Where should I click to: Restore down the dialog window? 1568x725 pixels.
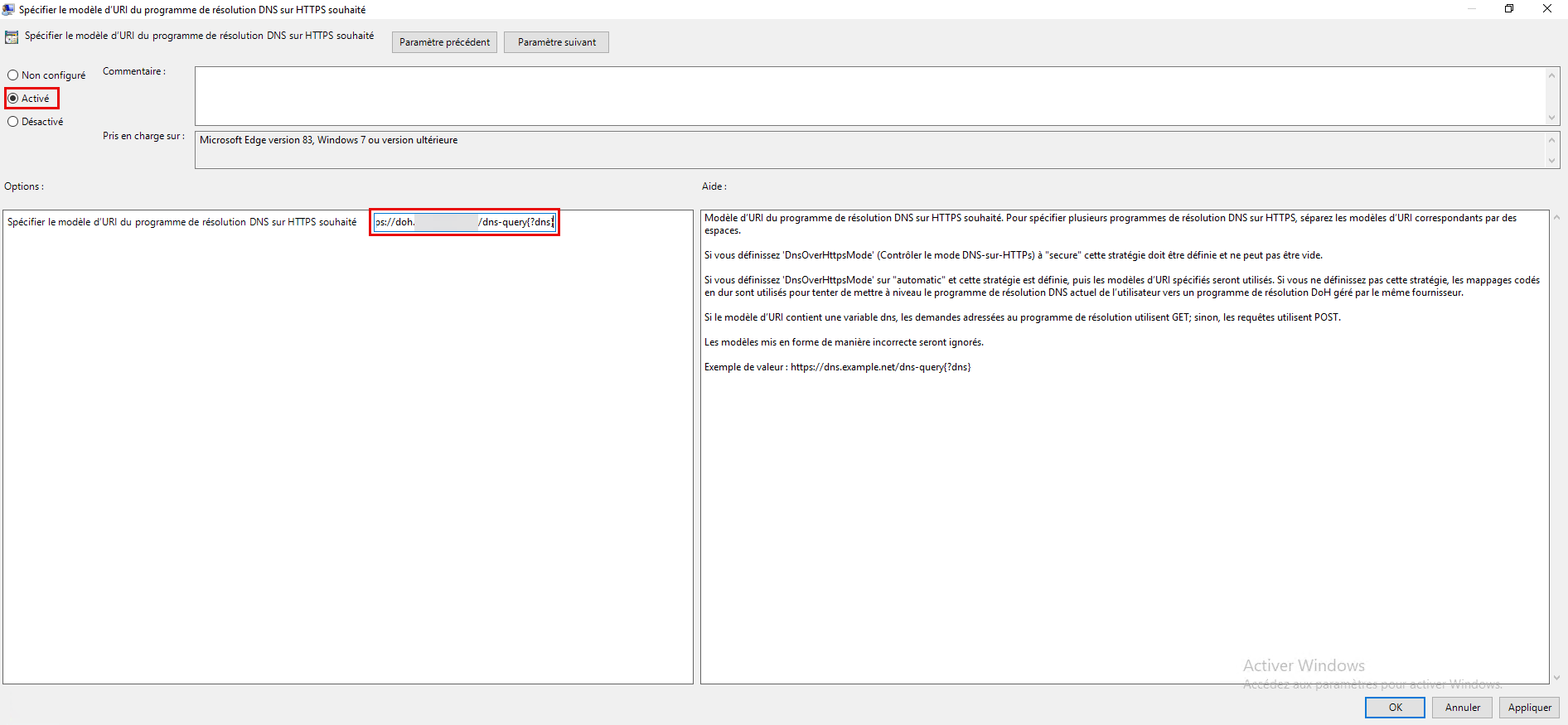coord(1509,9)
